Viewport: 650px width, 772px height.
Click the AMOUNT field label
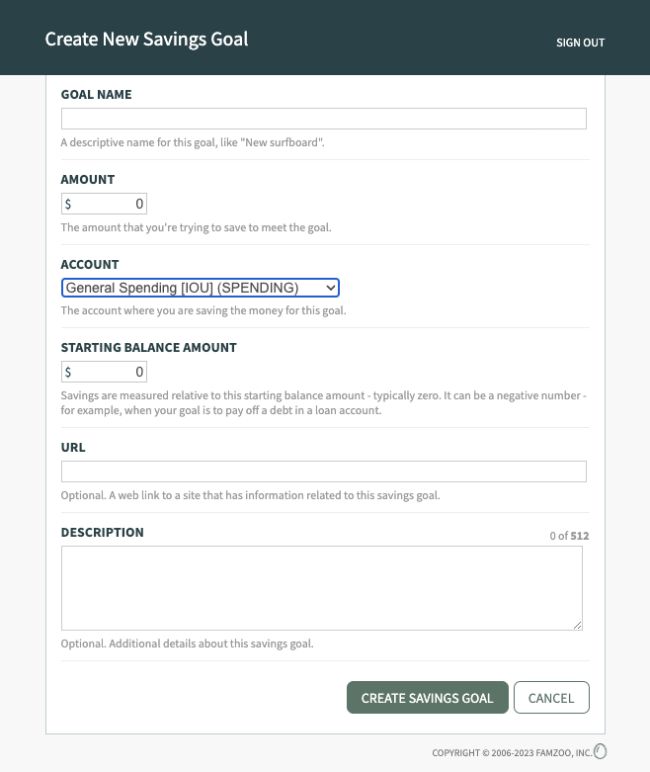[88, 179]
